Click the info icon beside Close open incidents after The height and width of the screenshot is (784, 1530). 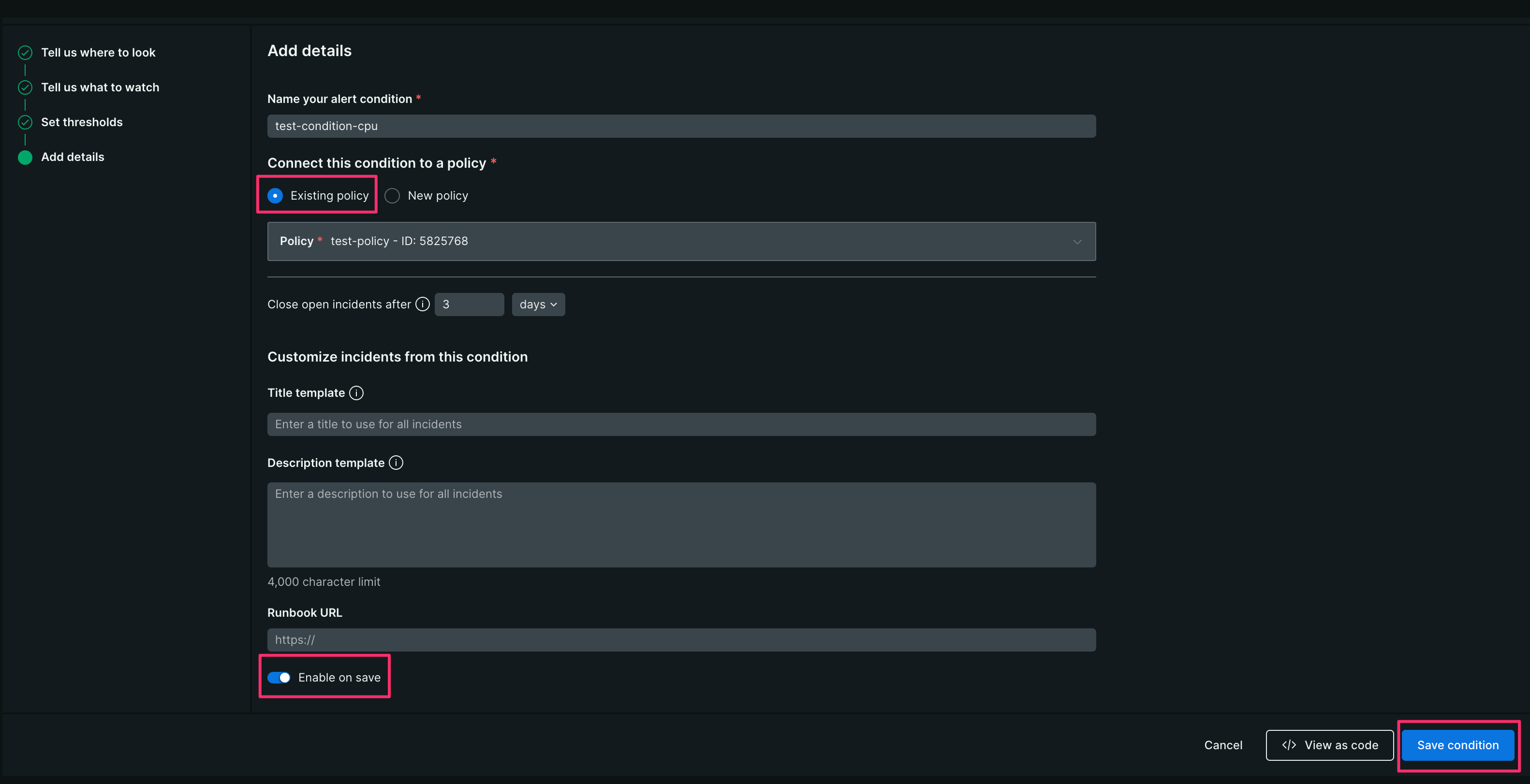422,304
